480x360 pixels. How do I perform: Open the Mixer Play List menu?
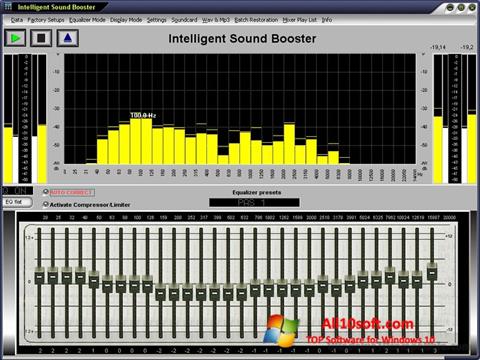tap(299, 20)
